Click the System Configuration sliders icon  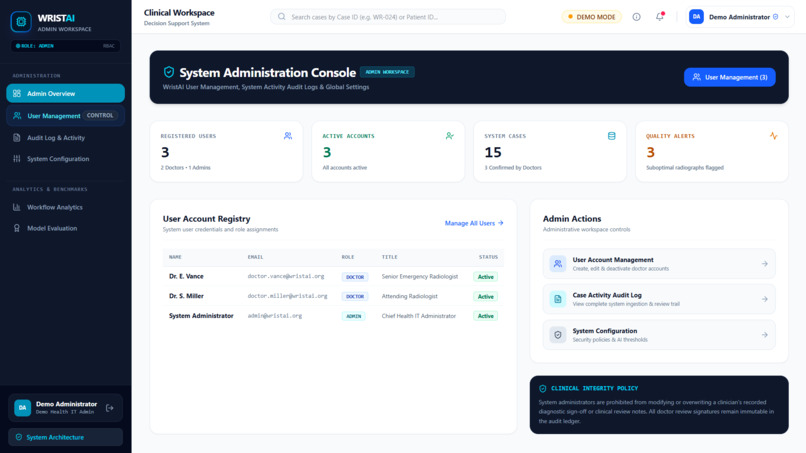coord(17,159)
